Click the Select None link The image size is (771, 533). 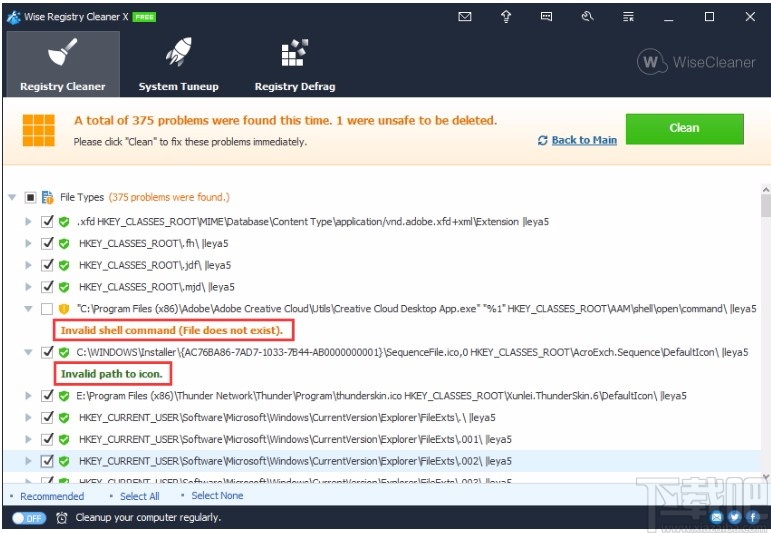click(x=217, y=496)
